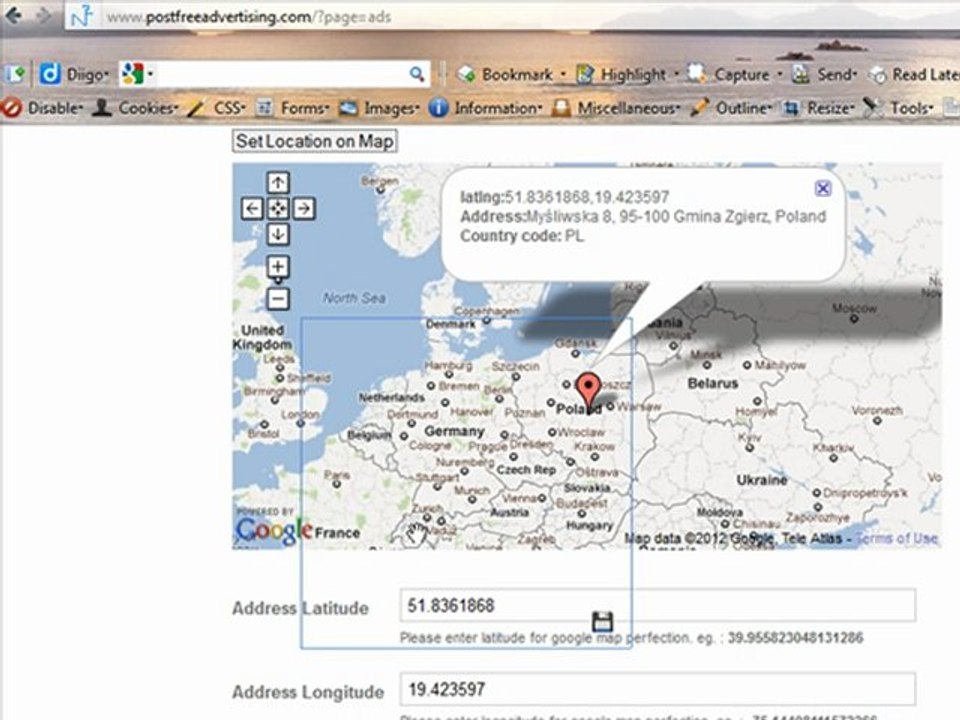Screen dimensions: 960x720
Task: Click the 'Country code: PL' text
Action: [x=522, y=236]
